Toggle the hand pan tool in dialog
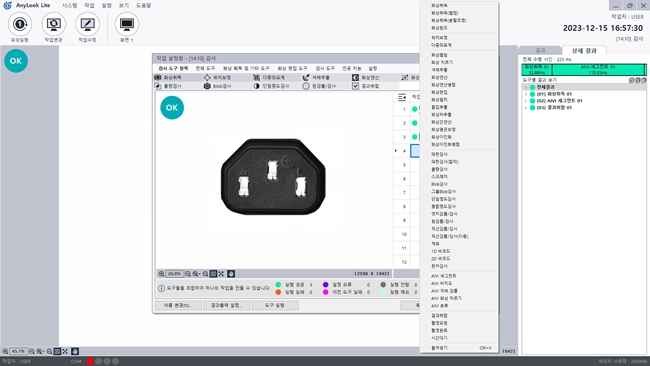This screenshot has width=650, height=366. (231, 274)
